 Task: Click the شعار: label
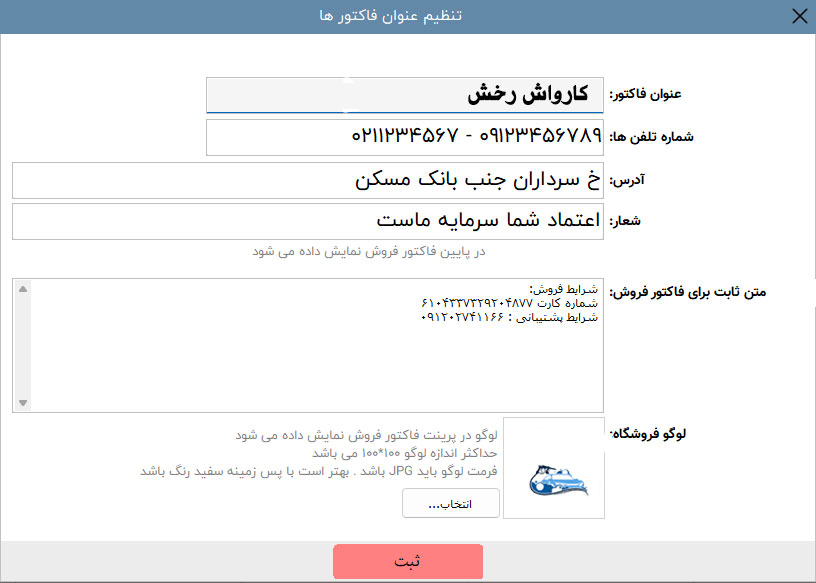(x=624, y=221)
